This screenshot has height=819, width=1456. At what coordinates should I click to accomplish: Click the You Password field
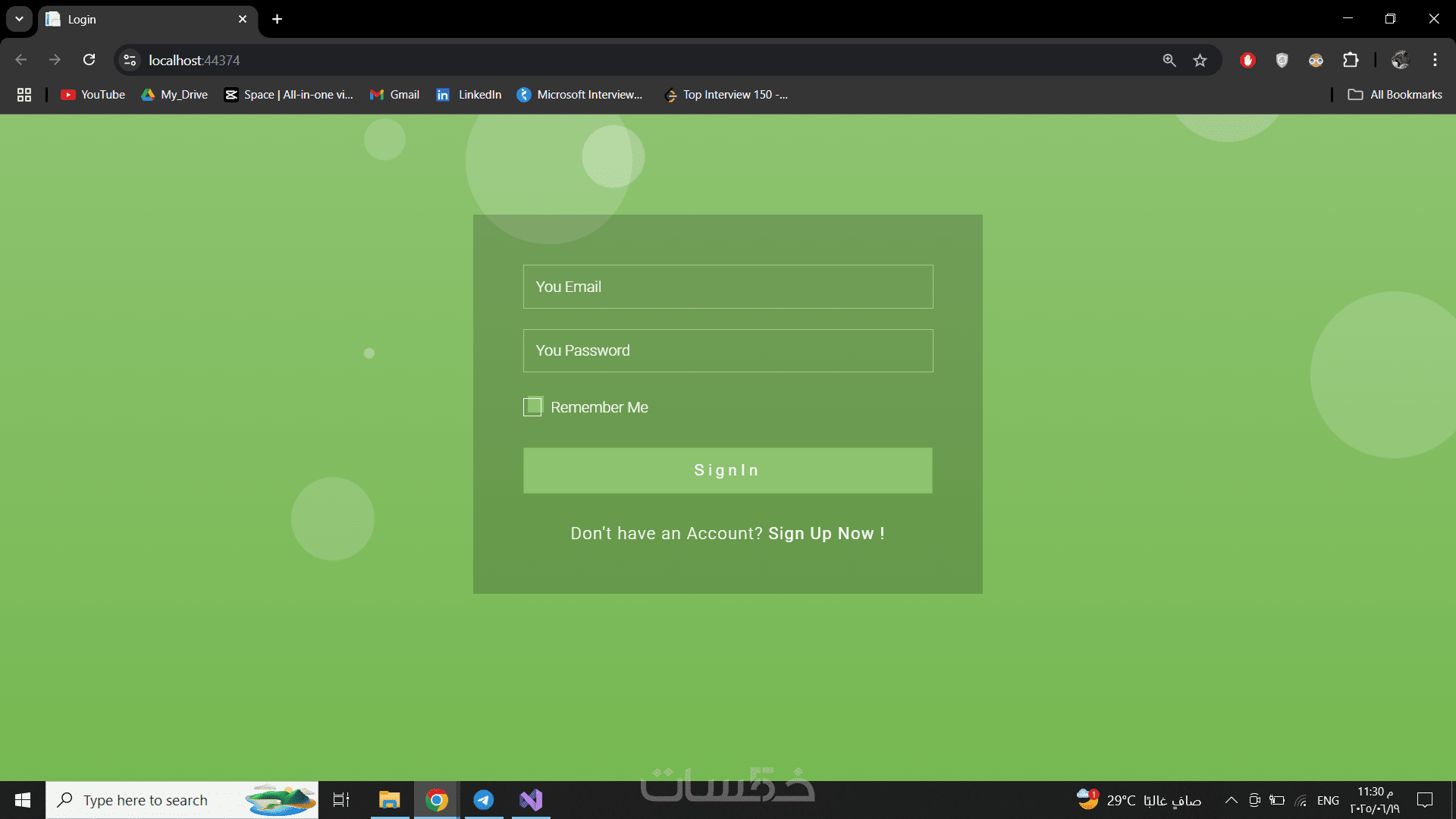[728, 350]
